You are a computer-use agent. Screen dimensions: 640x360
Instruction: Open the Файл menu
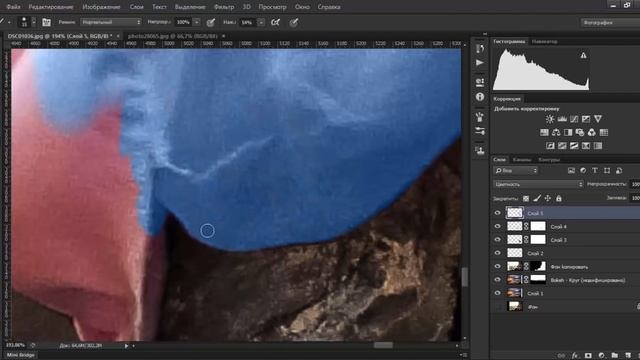click(x=13, y=7)
